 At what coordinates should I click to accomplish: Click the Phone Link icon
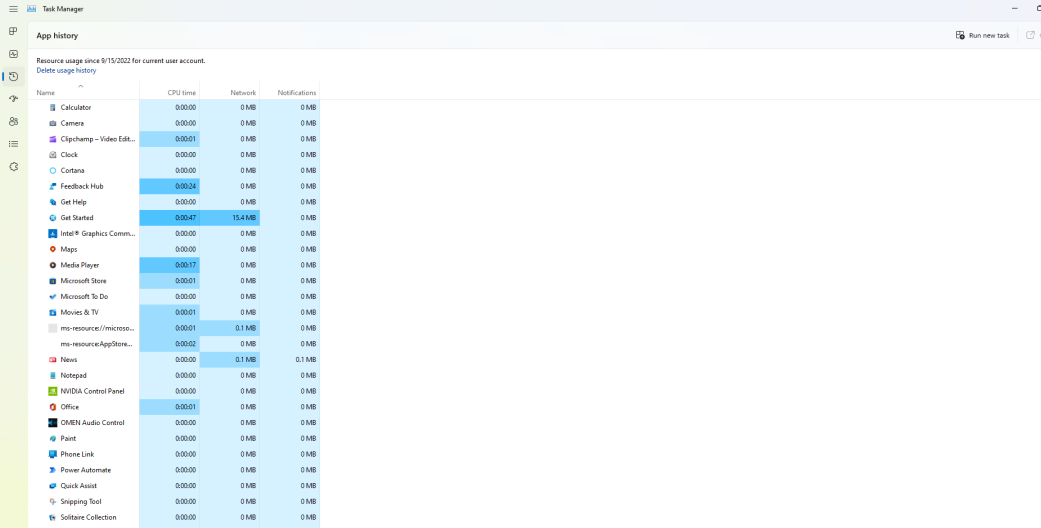click(x=53, y=454)
